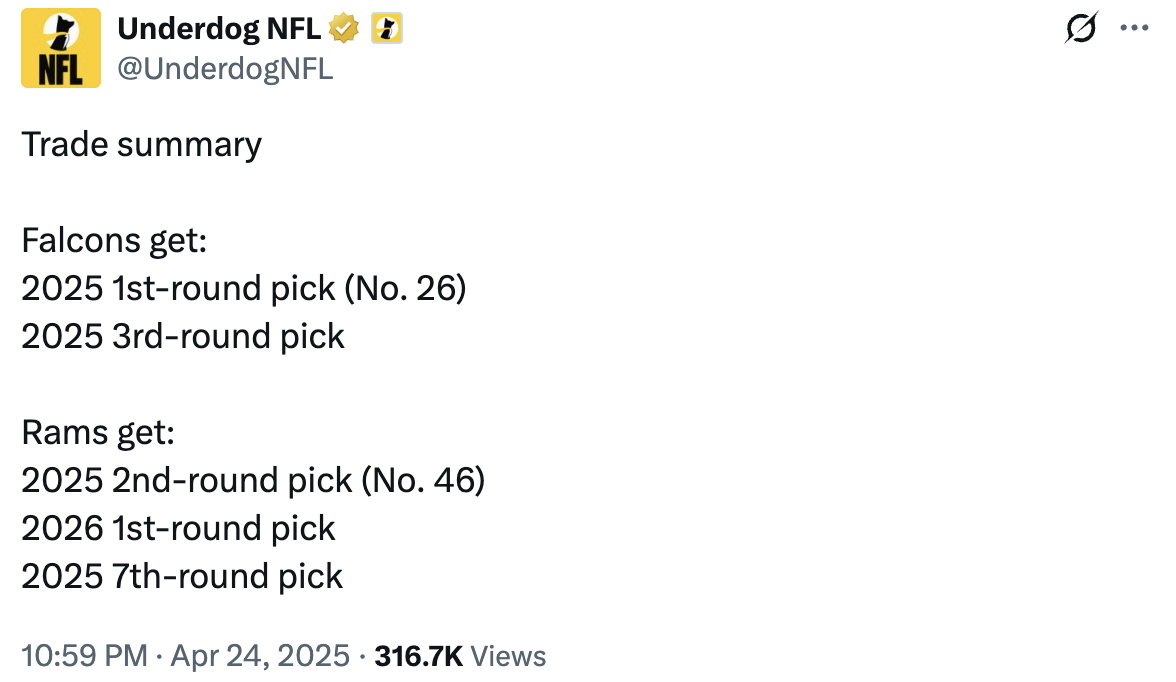Click the '2025 3rd-round pick' line
The height and width of the screenshot is (682, 1176).
coord(183,337)
